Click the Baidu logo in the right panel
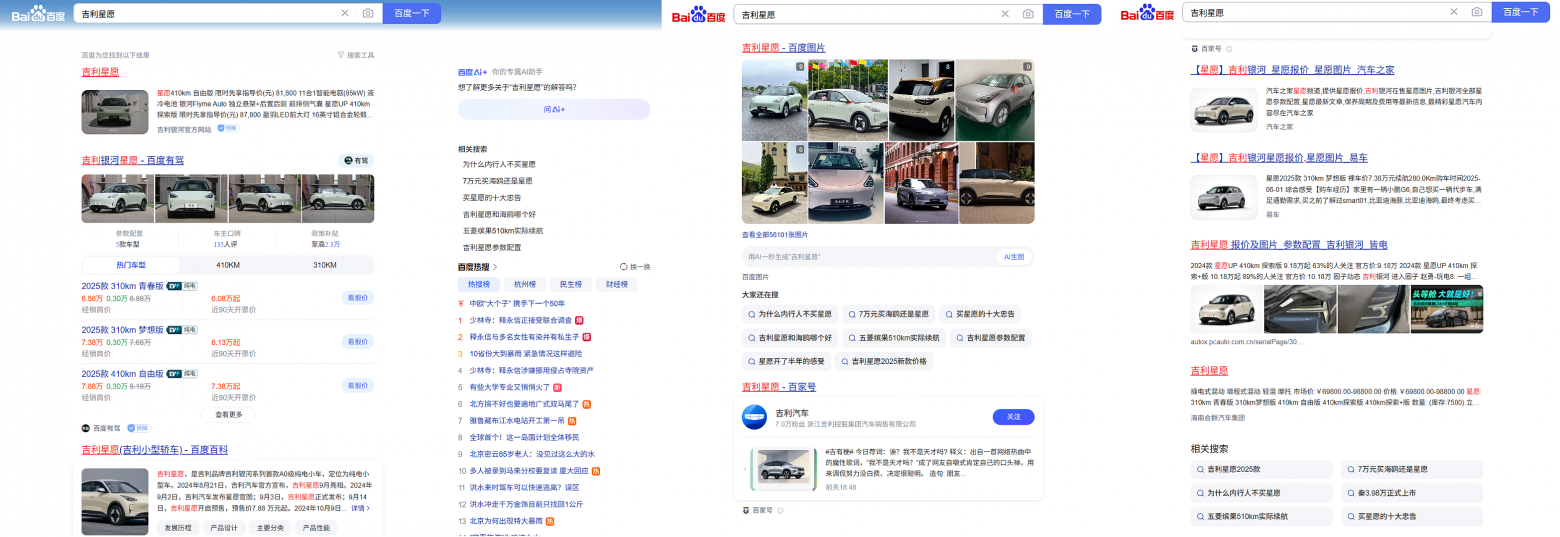 coord(1147,12)
